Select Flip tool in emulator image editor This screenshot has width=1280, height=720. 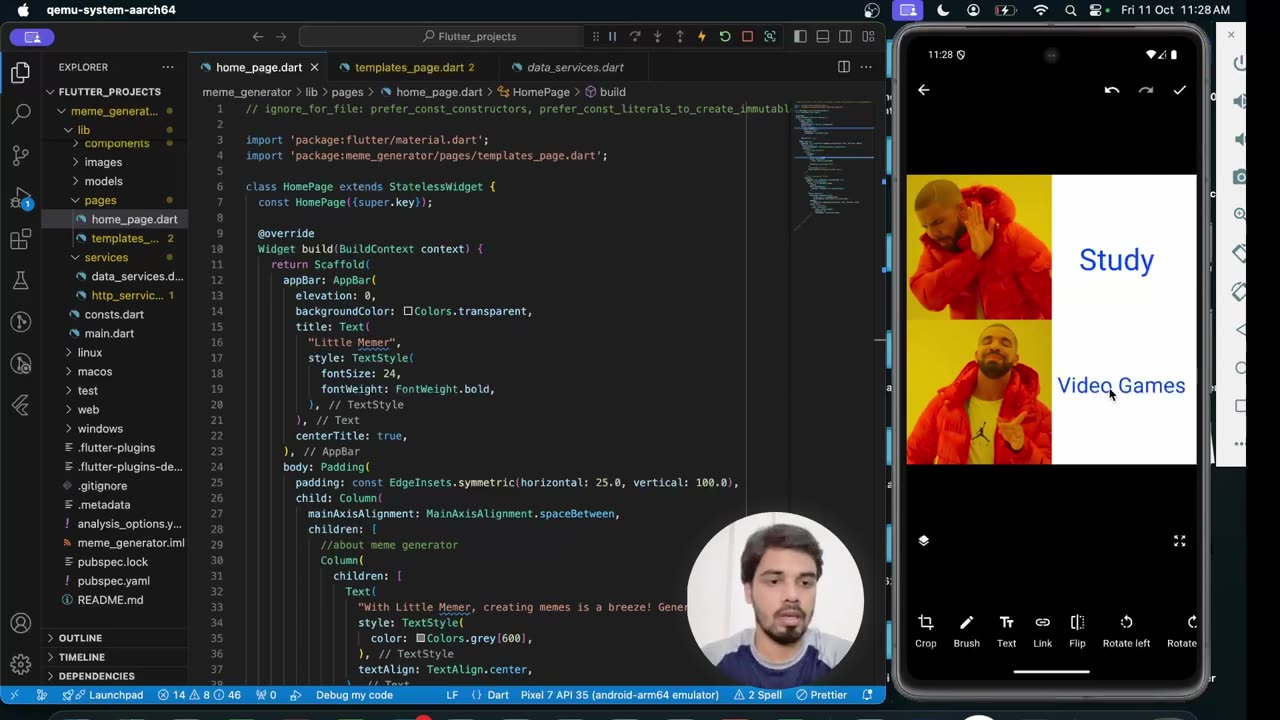coord(1077,632)
